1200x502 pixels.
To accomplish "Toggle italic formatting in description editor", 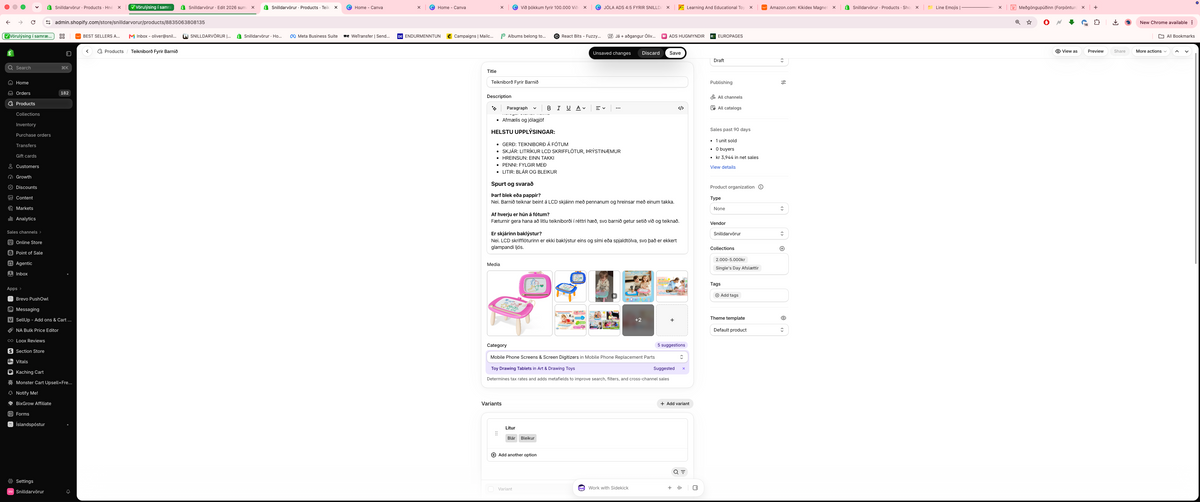I will tap(558, 108).
